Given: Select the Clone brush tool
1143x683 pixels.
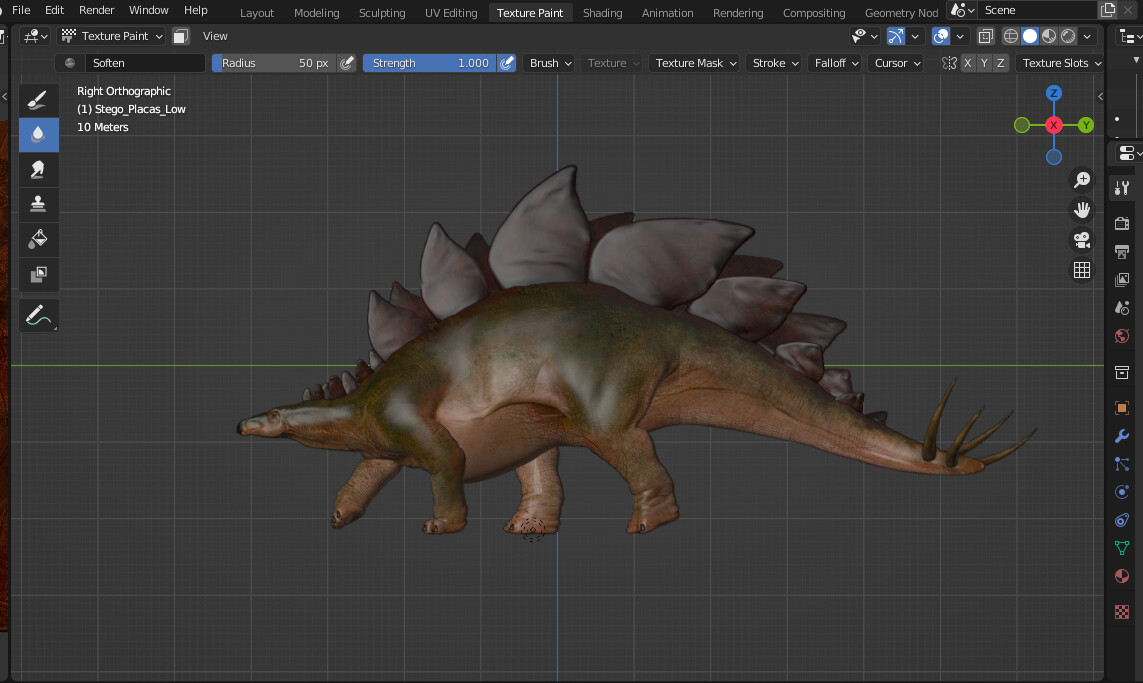Looking at the screenshot, I should point(38,203).
